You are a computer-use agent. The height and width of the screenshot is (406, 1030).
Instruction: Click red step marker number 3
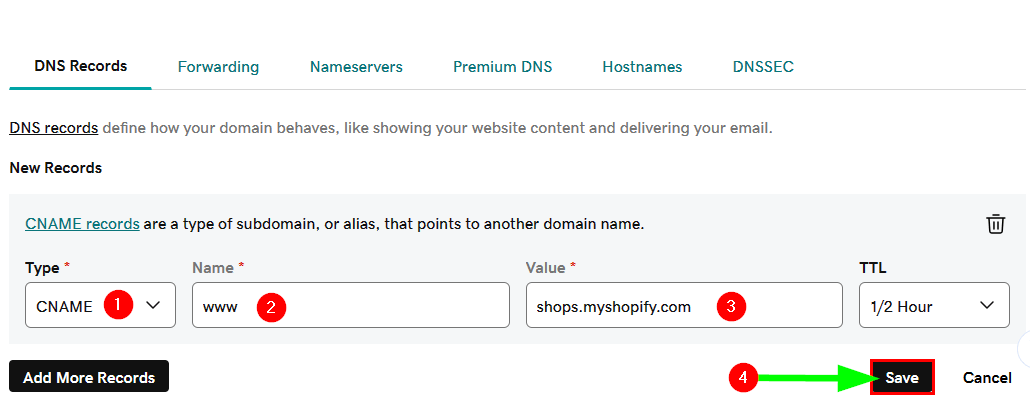pyautogui.click(x=731, y=307)
